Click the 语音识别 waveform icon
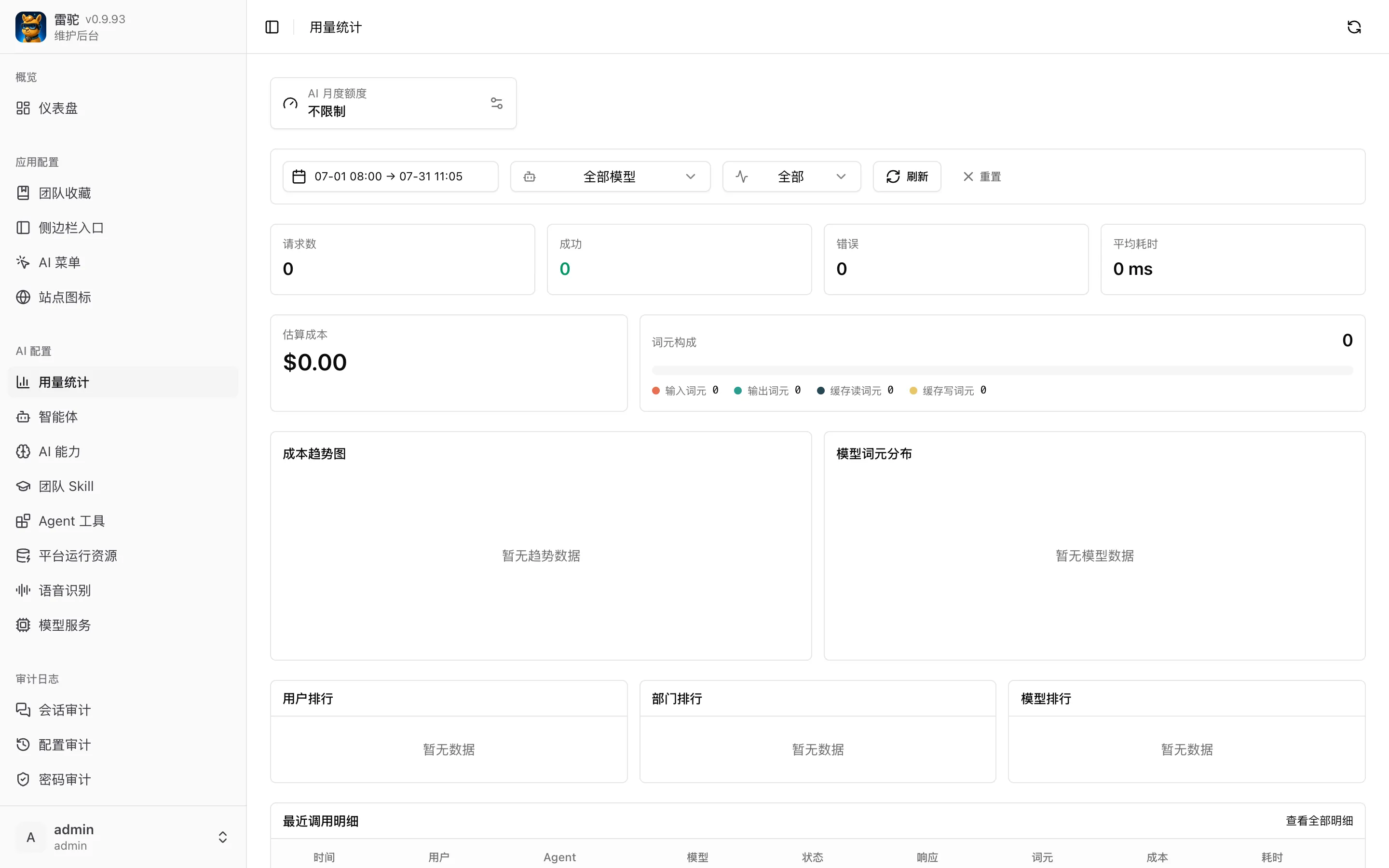Screen dimensions: 1389x868 pos(23,590)
